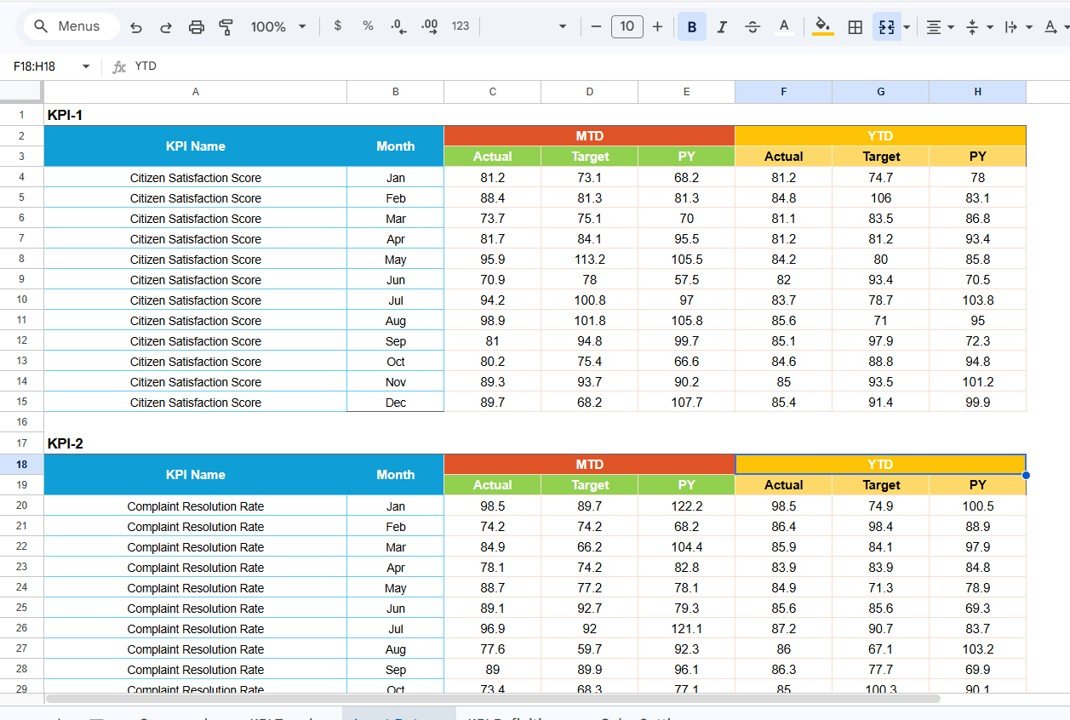Image resolution: width=1070 pixels, height=720 pixels.
Task: Decrease font size with minus button
Action: point(596,27)
